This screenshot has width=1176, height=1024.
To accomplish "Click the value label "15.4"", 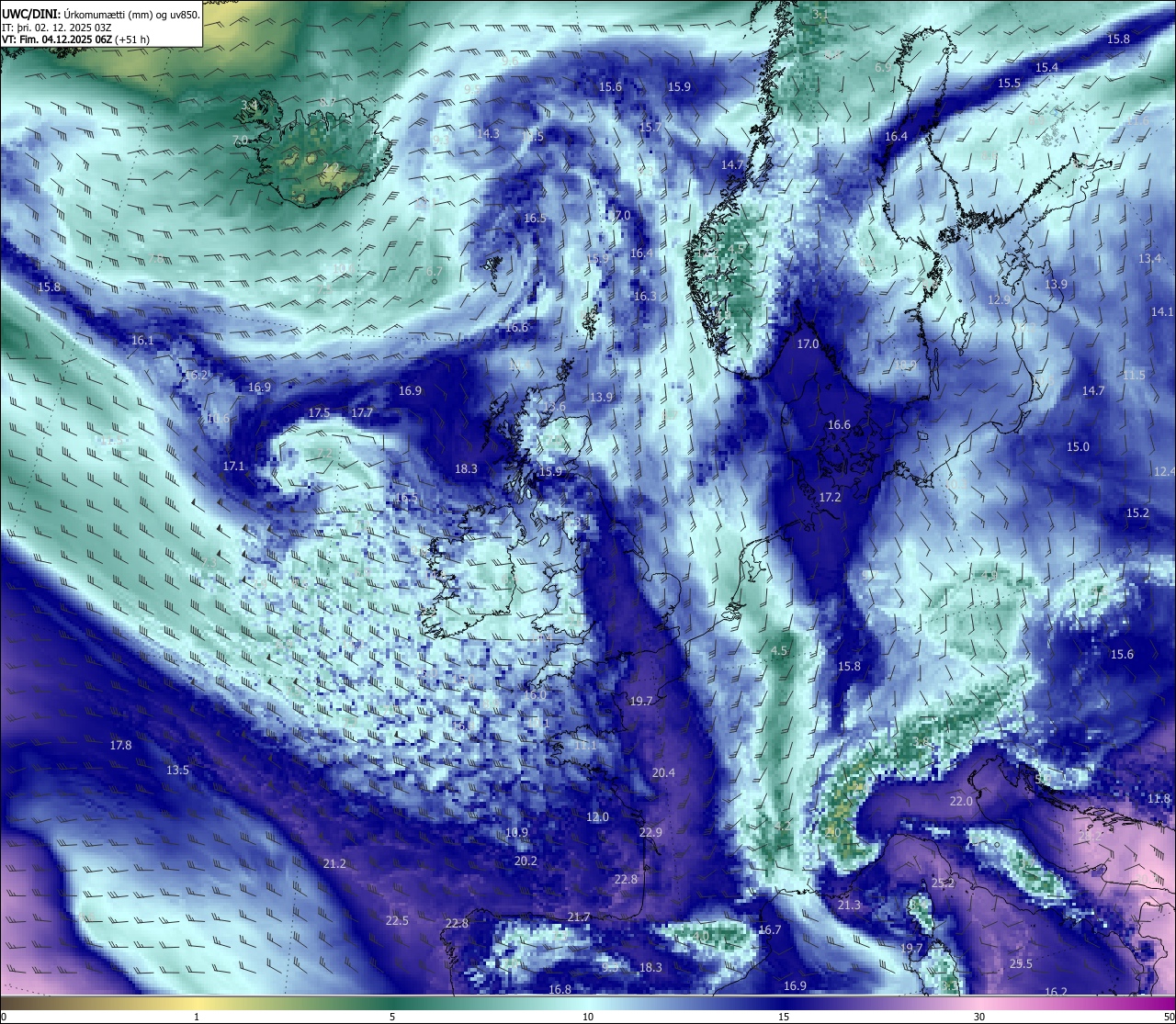I will [x=1046, y=68].
